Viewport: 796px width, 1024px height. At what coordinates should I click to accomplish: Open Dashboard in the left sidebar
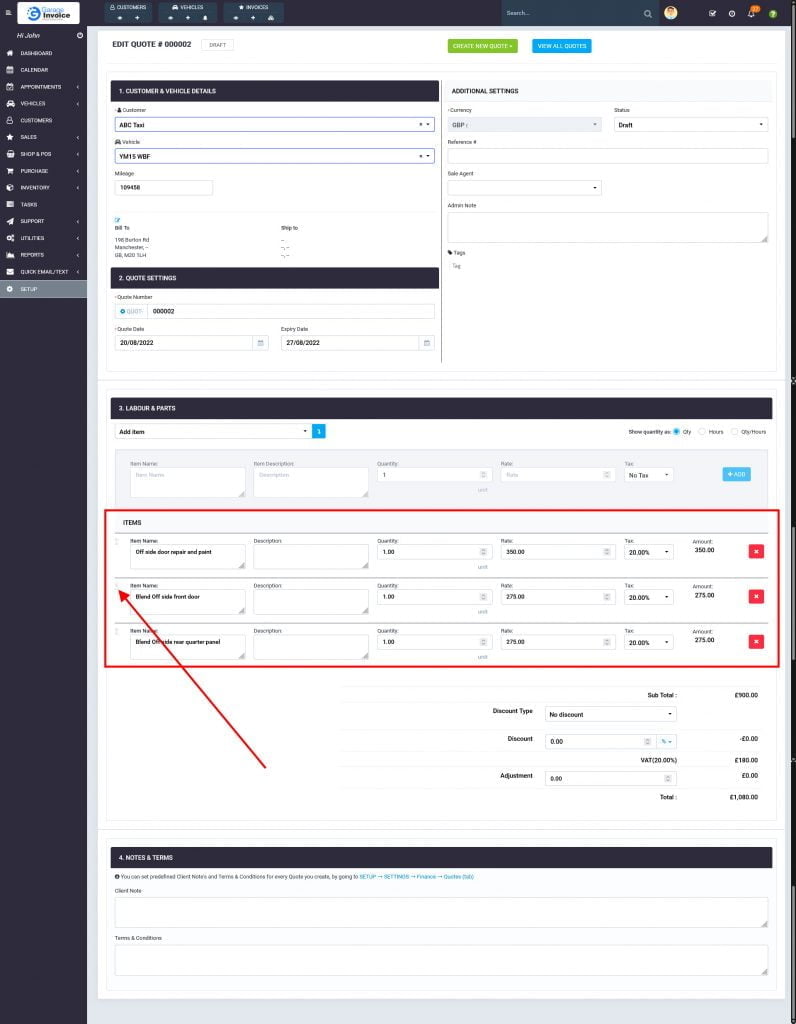click(36, 53)
